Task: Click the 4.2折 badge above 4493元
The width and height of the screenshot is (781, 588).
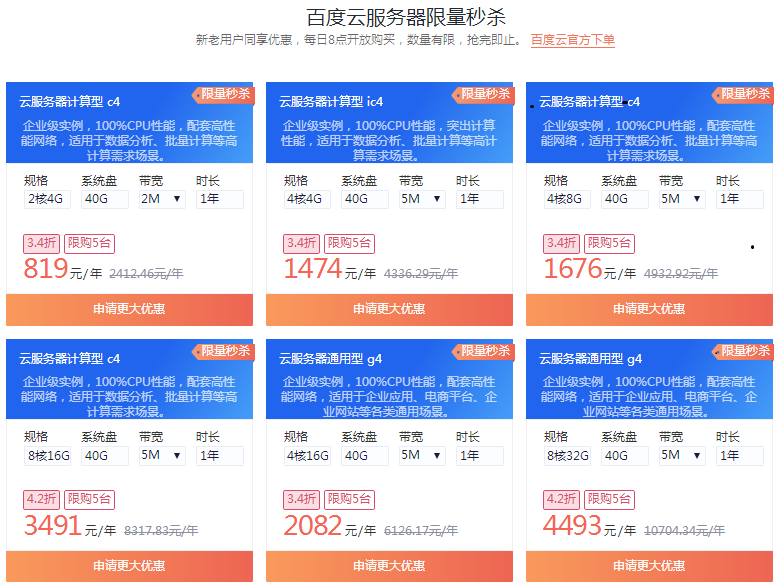Action: coord(561,499)
